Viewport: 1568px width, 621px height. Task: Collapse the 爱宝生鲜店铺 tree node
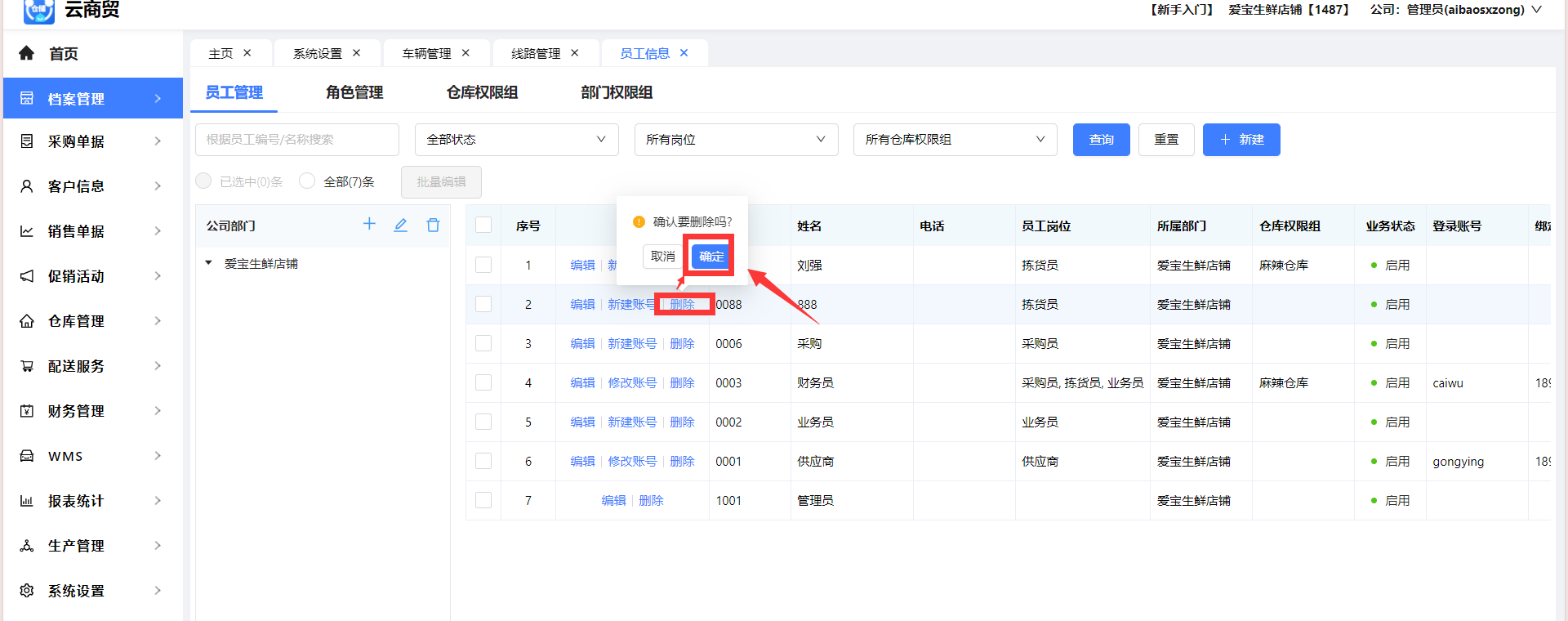pyautogui.click(x=209, y=263)
